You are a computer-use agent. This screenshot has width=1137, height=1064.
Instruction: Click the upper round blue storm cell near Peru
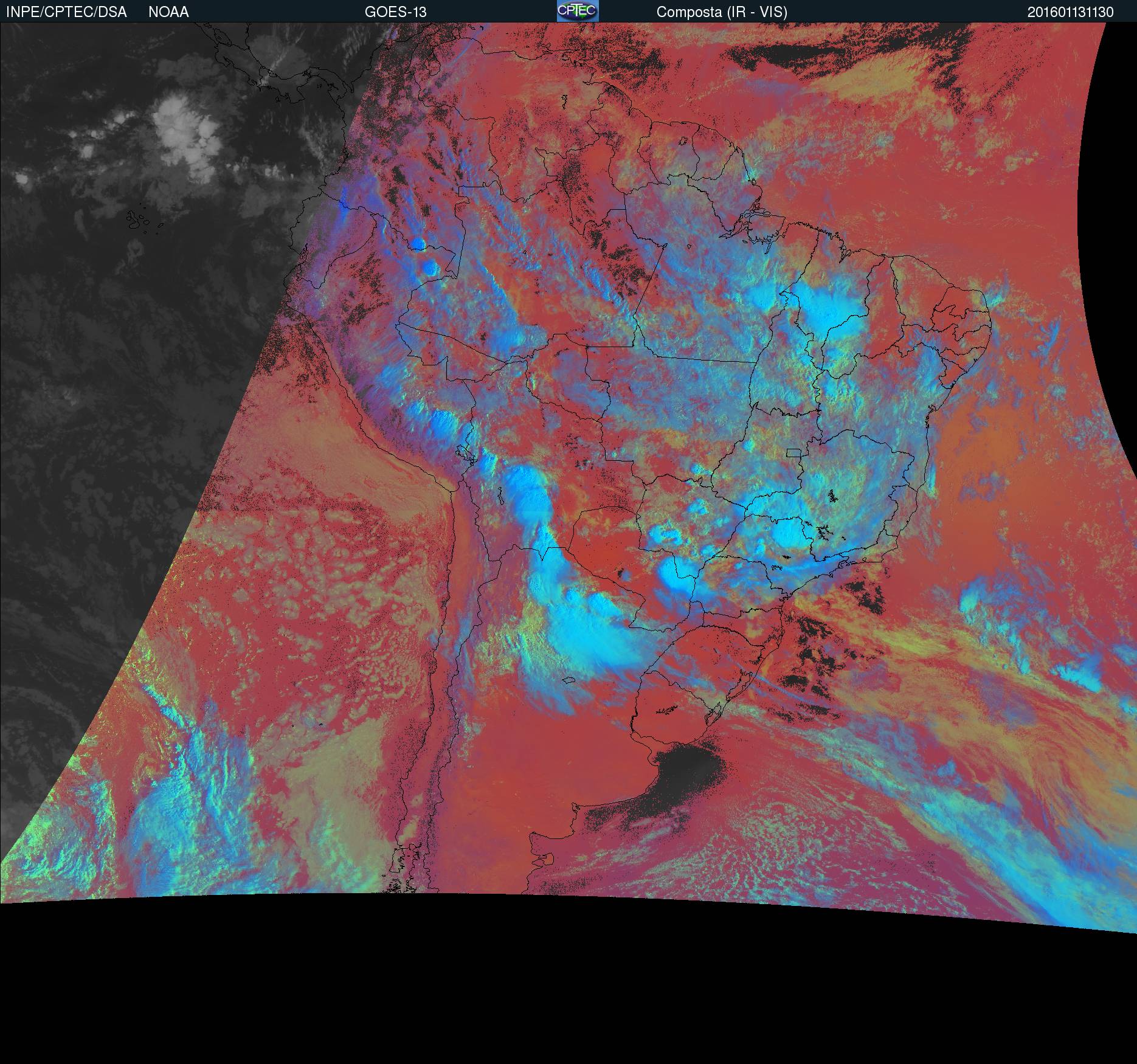(x=417, y=244)
